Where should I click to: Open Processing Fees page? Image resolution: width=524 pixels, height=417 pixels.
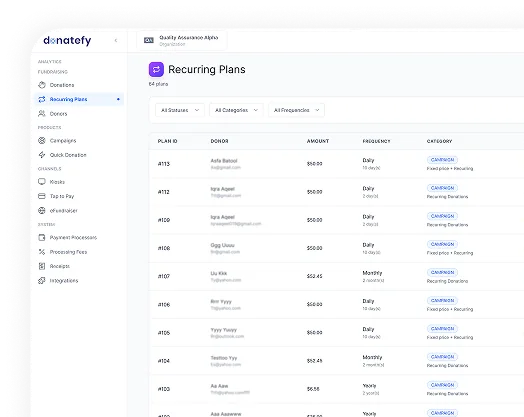(68, 252)
